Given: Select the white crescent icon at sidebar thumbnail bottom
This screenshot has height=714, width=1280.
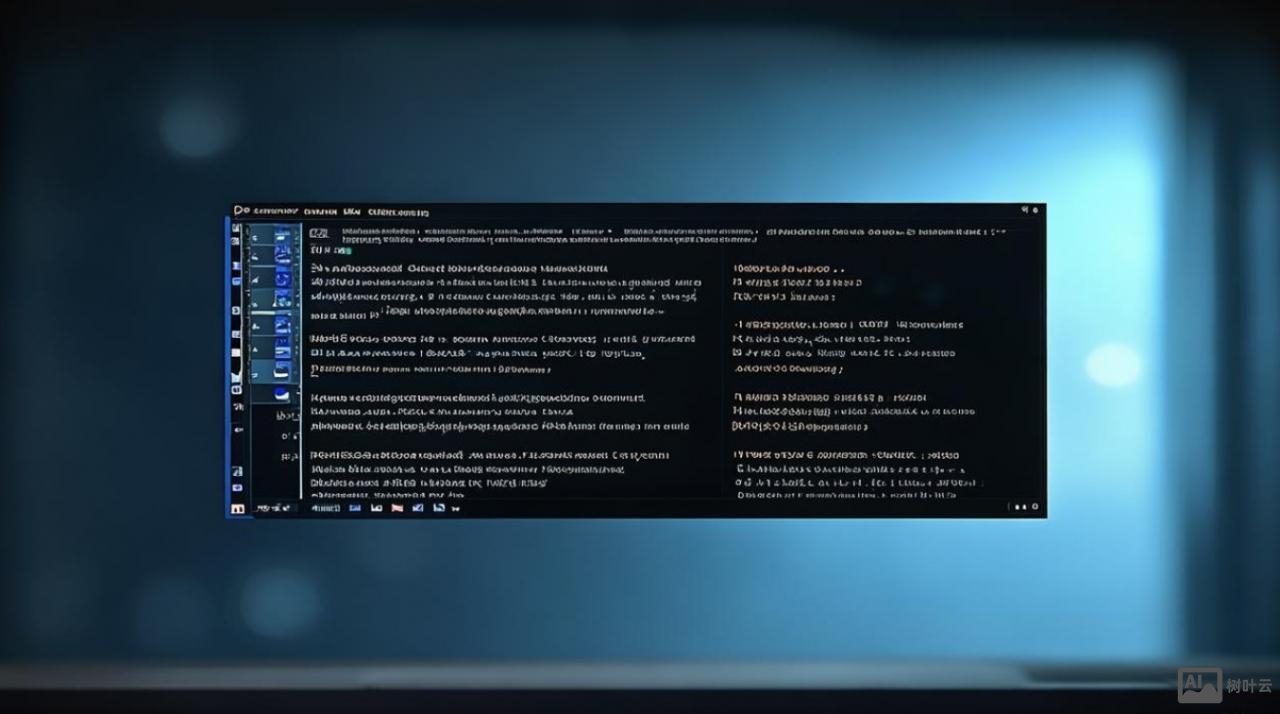Looking at the screenshot, I should click(281, 393).
